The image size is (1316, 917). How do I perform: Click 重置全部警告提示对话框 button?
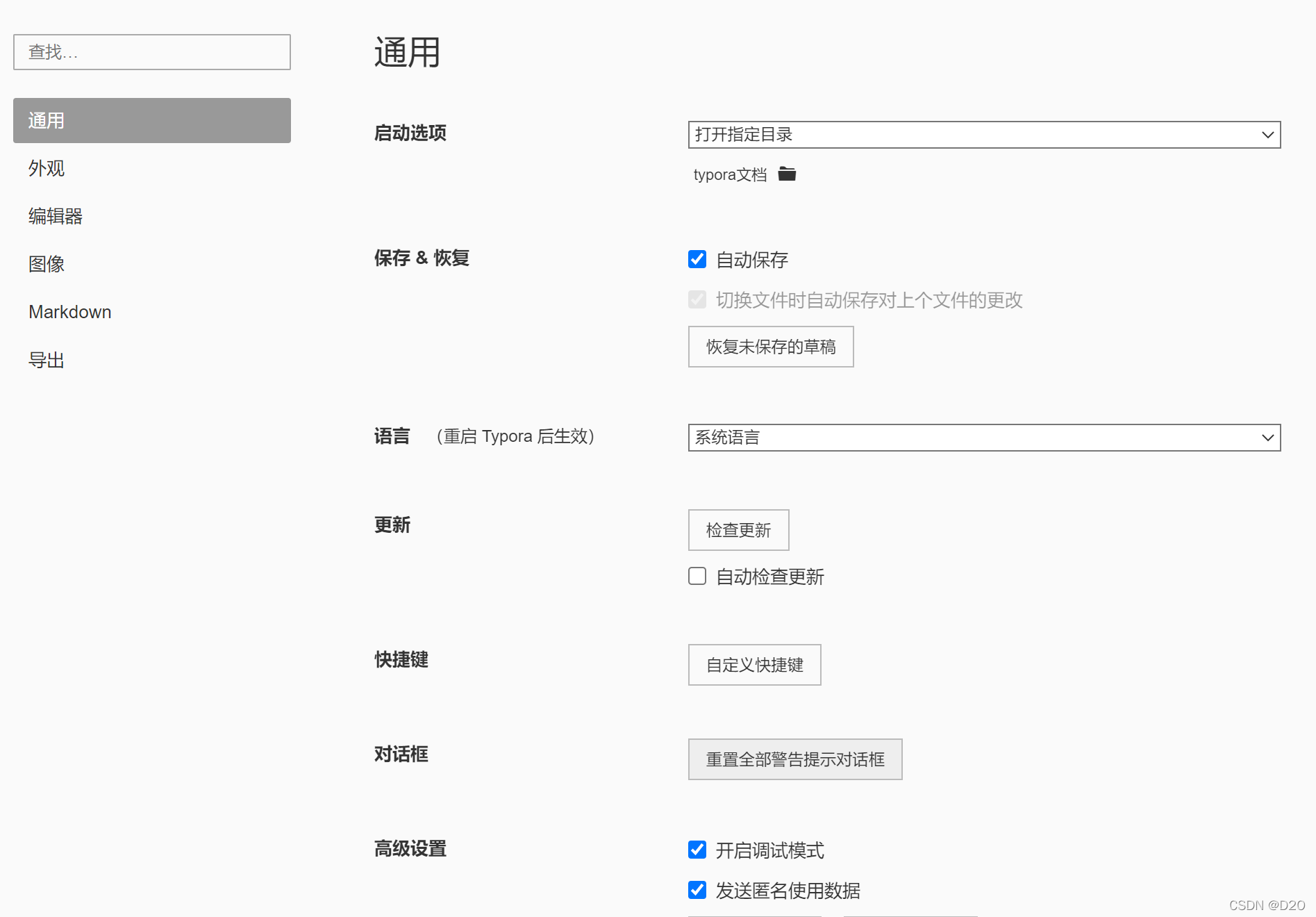point(795,759)
